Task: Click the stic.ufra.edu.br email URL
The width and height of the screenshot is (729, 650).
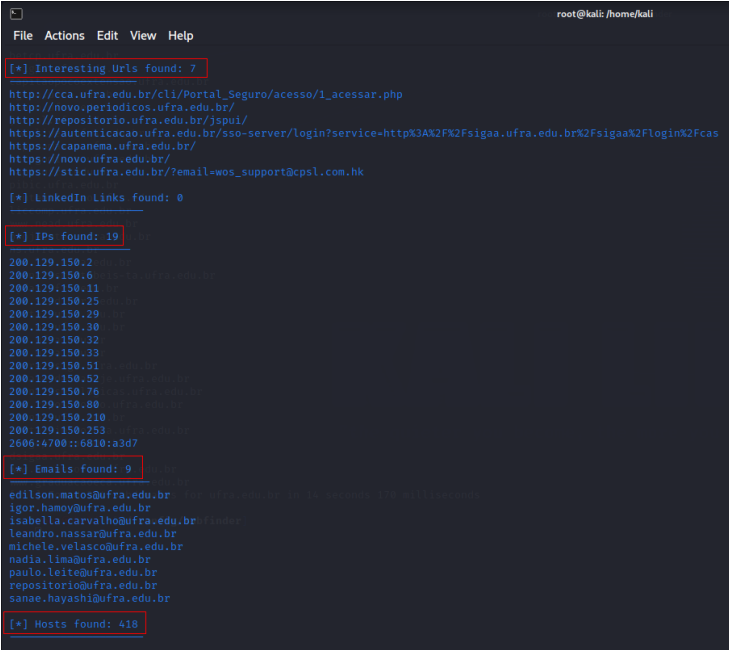Action: 186,172
